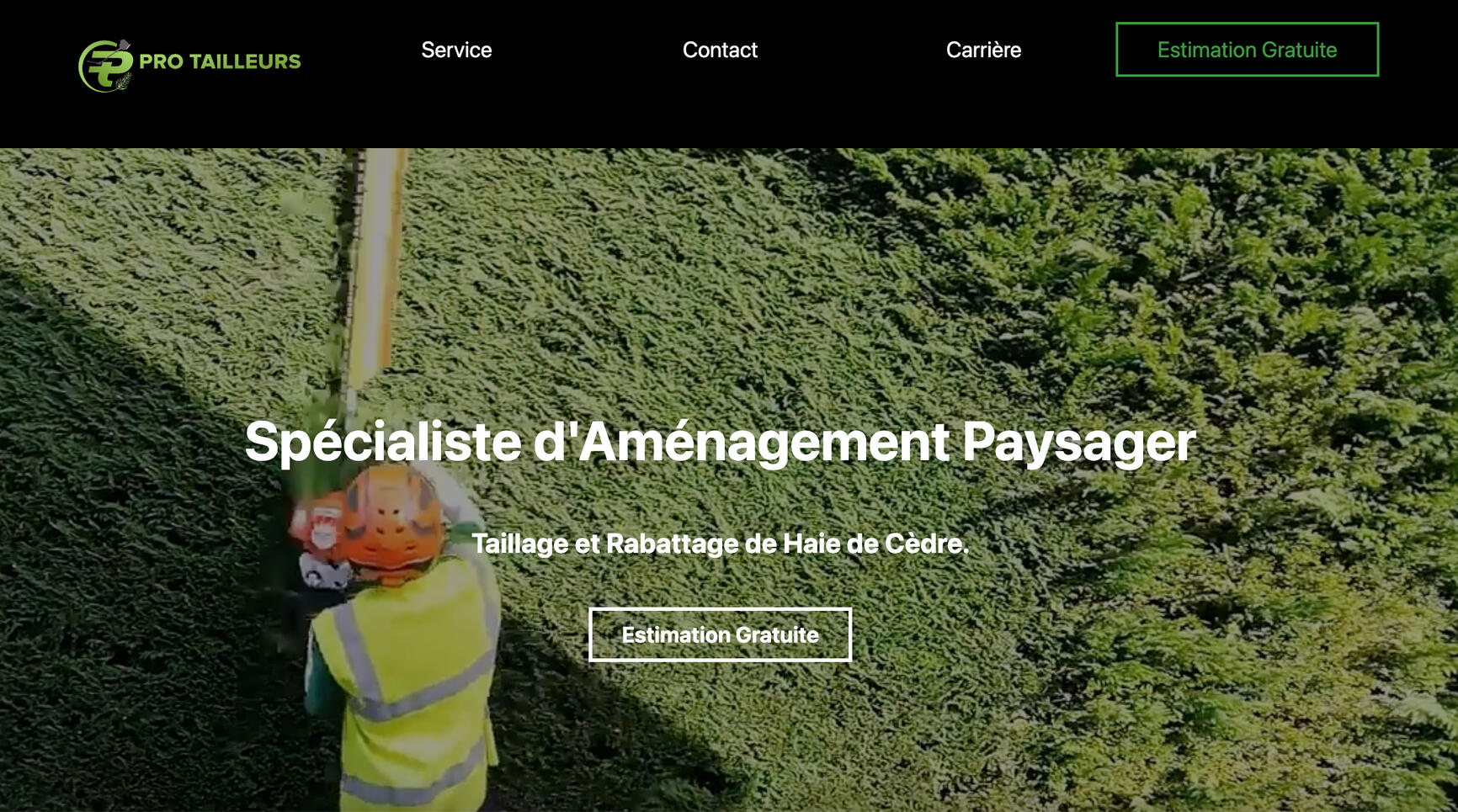Click the PRO TAILLEURS brand text to go home

coord(221,60)
